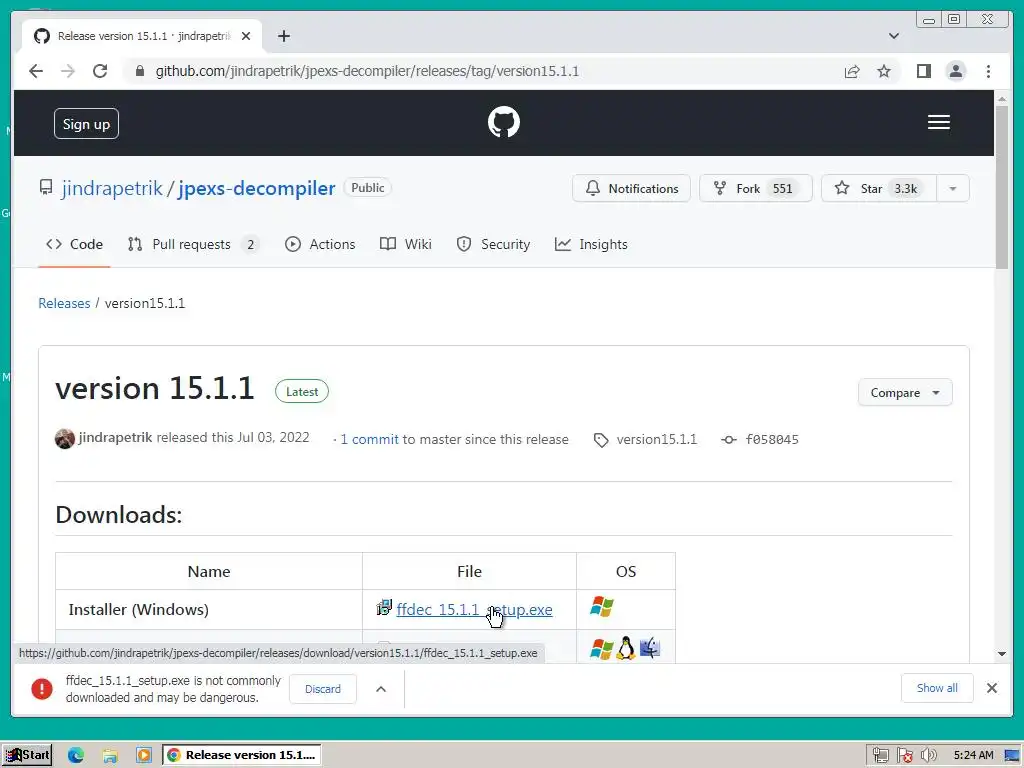Expand the Star lists dropdown arrow

[953, 189]
